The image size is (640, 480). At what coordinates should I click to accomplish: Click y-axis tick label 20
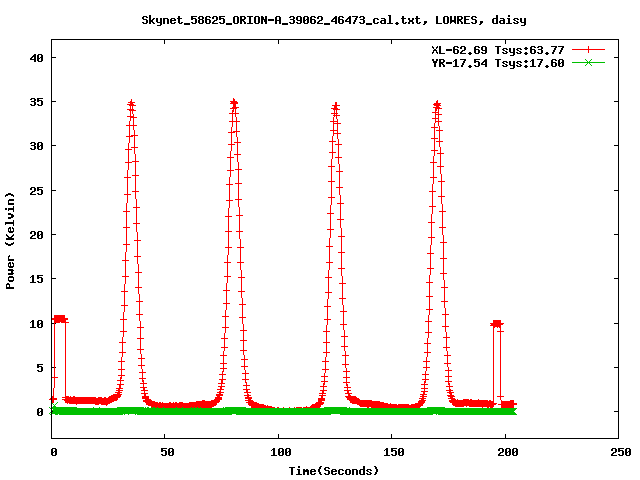coord(36,235)
